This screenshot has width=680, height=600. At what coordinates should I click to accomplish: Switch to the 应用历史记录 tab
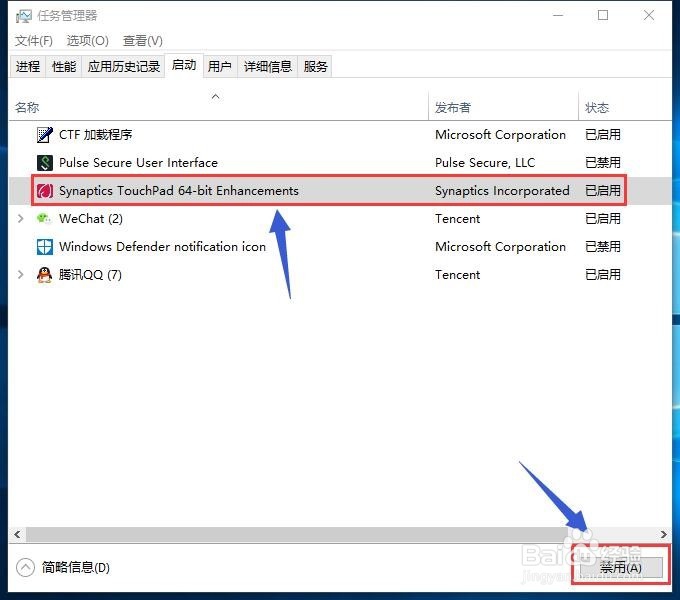click(x=124, y=66)
